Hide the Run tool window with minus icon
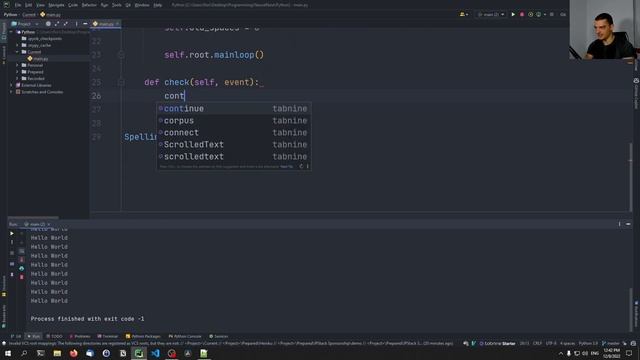640x360 pixels. [x=628, y=224]
